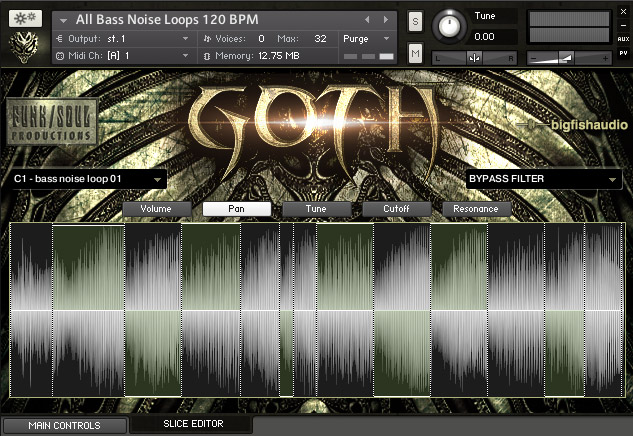
Task: Switch to the SLICE EDITOR tab
Action: (192, 425)
